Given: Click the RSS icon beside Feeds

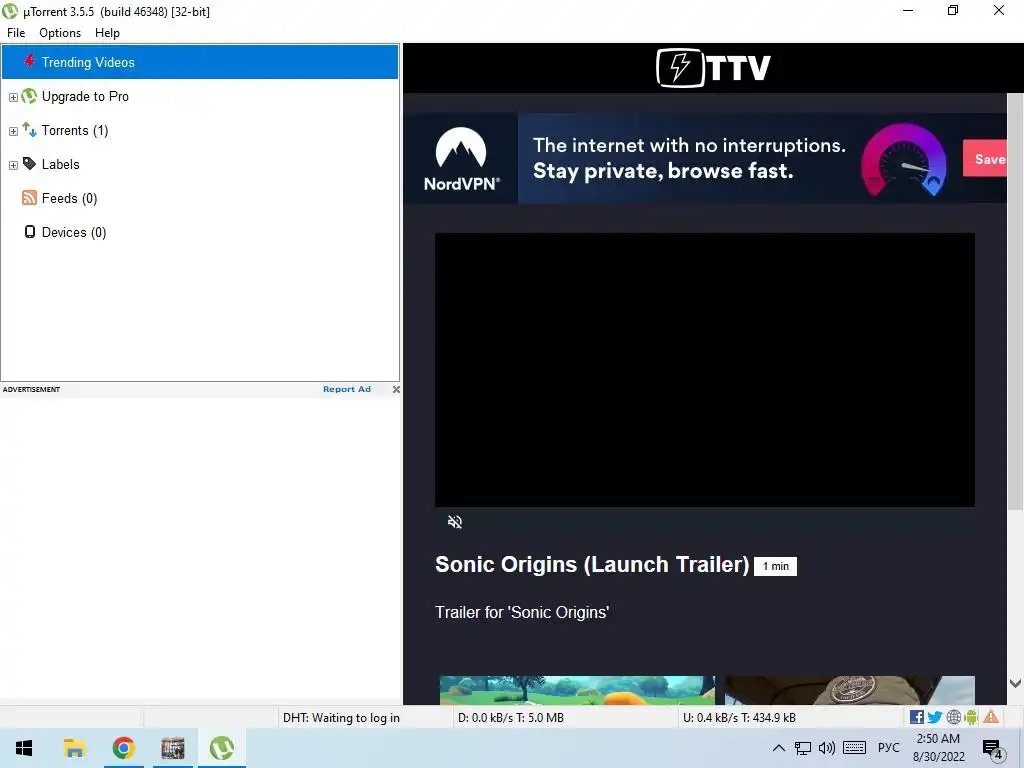Looking at the screenshot, I should pos(29,197).
